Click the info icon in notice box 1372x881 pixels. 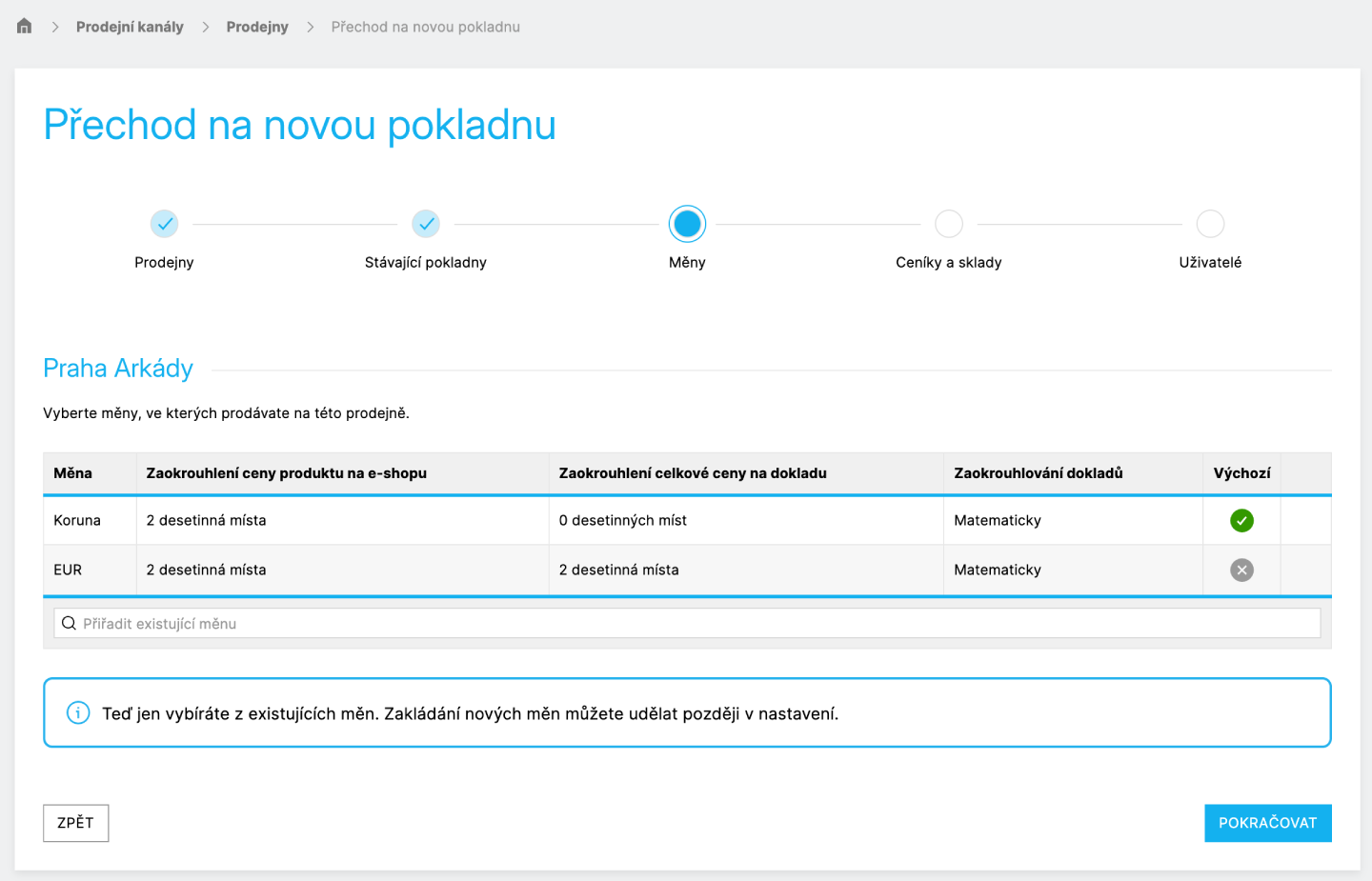point(78,712)
